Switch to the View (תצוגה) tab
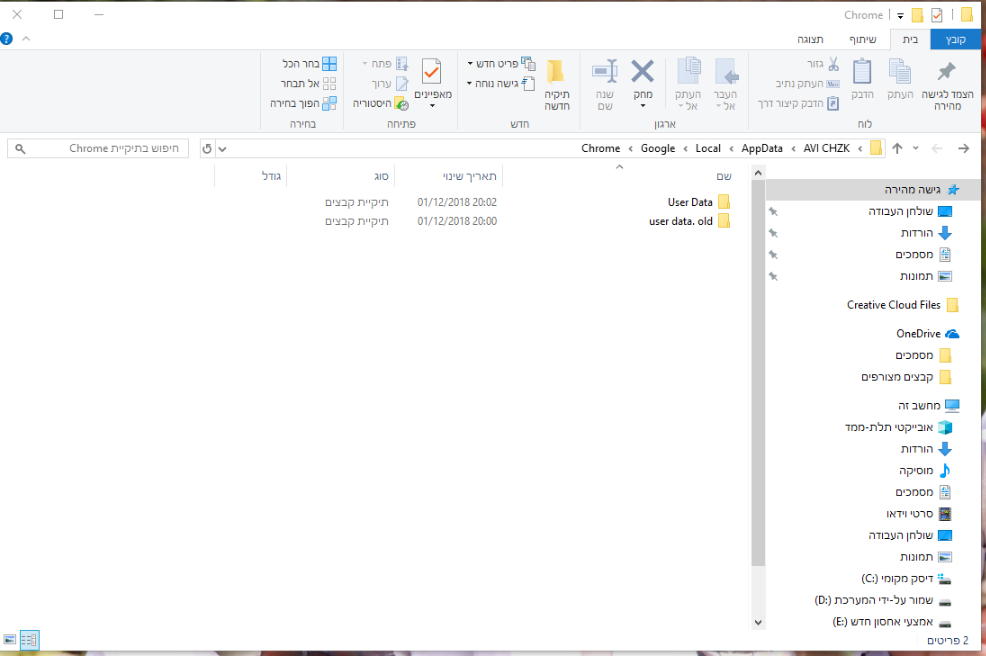This screenshot has height=656, width=986. pyautogui.click(x=811, y=40)
